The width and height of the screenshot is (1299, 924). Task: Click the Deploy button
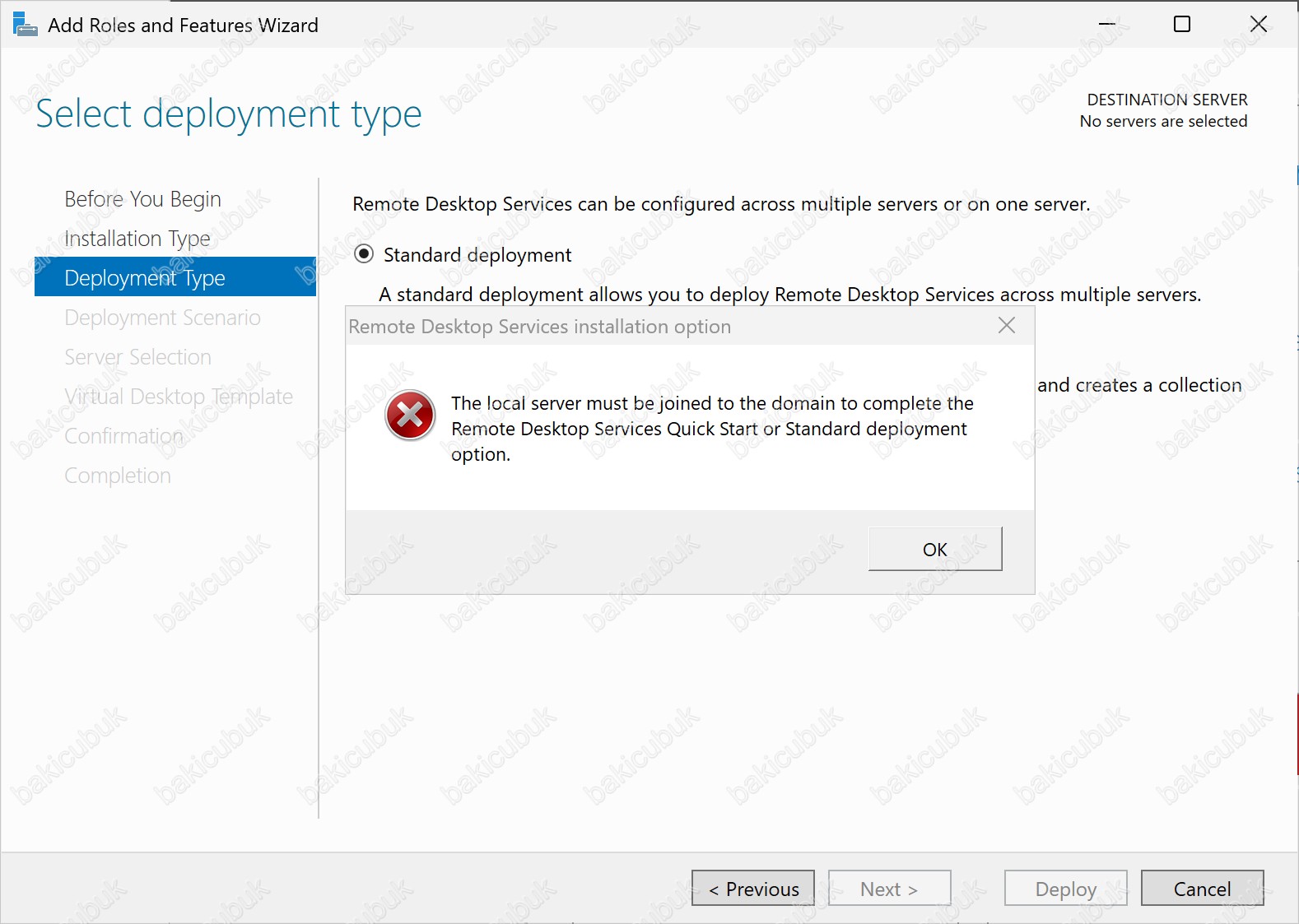point(1065,889)
